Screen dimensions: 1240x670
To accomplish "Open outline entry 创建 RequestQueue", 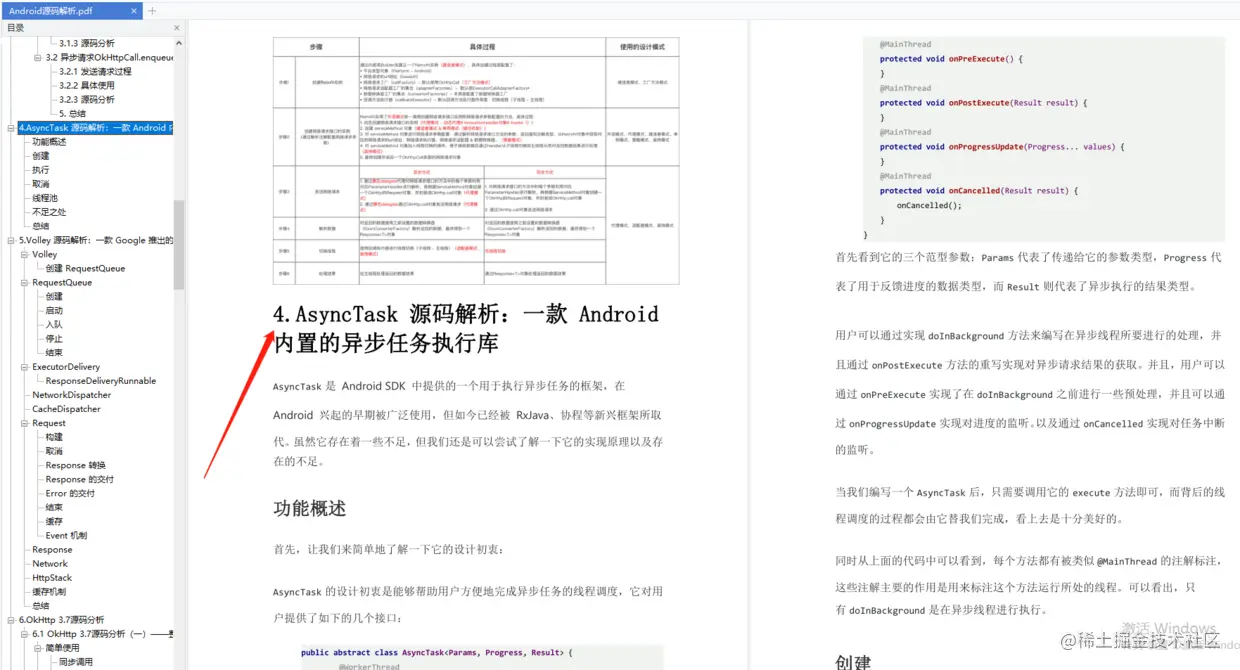I will pos(85,269).
